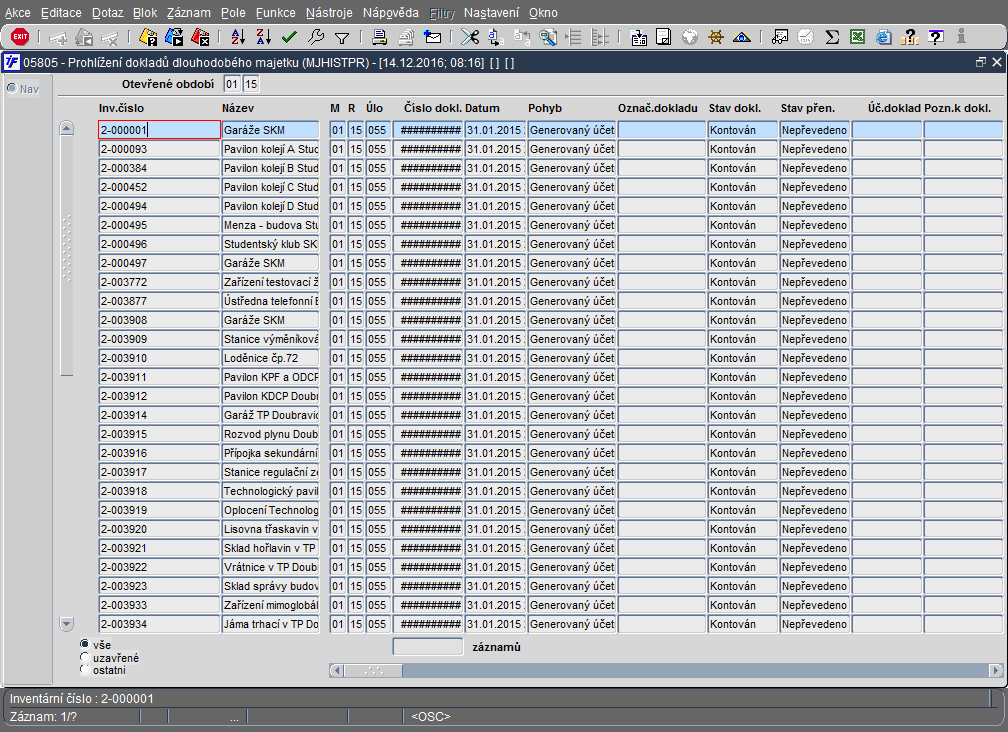Restore the inner window with the restore button

(980, 62)
